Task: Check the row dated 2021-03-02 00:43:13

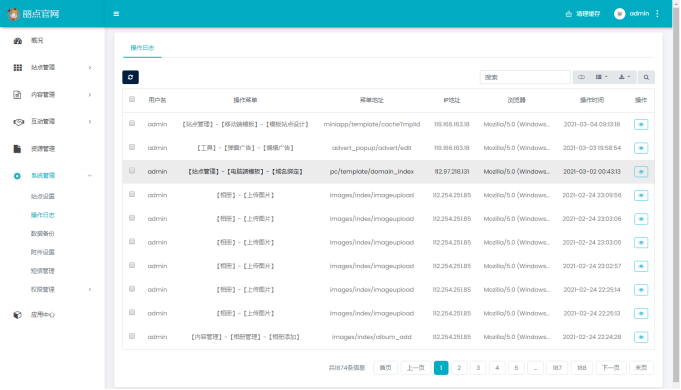Action: pos(132,171)
